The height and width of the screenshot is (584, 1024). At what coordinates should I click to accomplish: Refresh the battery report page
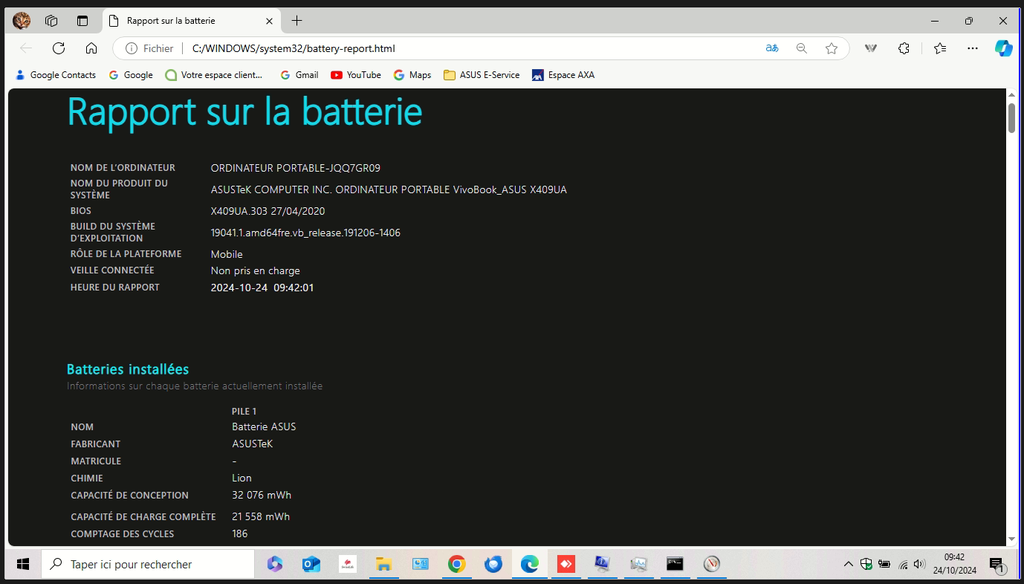[x=59, y=48]
